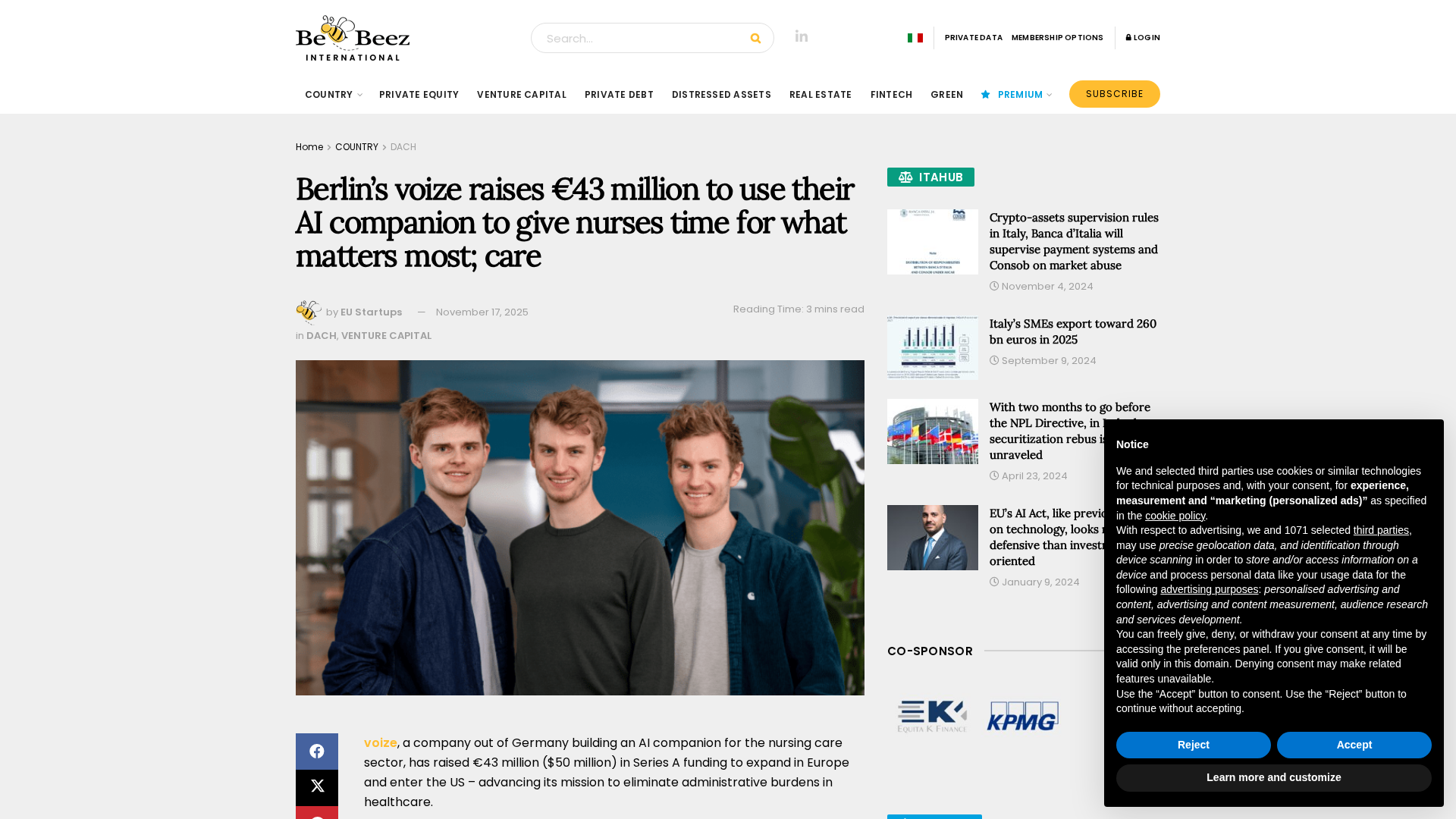Viewport: 1456px width, 819px height.
Task: Select DISTRESSED ASSETS in navigation
Action: [x=721, y=95]
